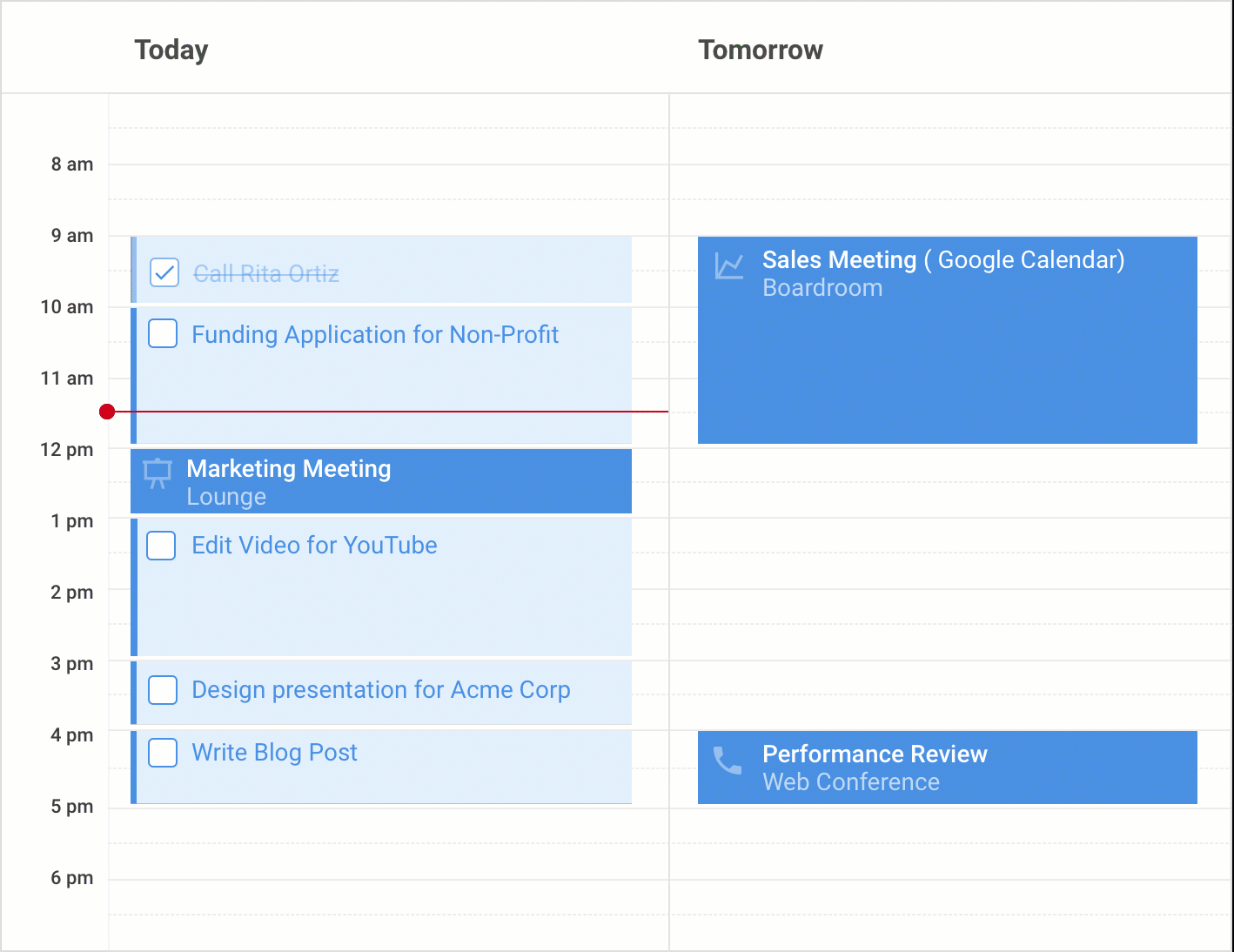Click the 6 pm time label
Screen dimensions: 1234x952
click(72, 878)
